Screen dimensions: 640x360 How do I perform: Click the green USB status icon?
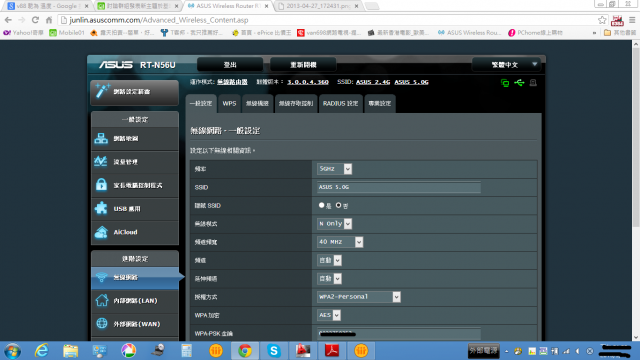coord(519,83)
